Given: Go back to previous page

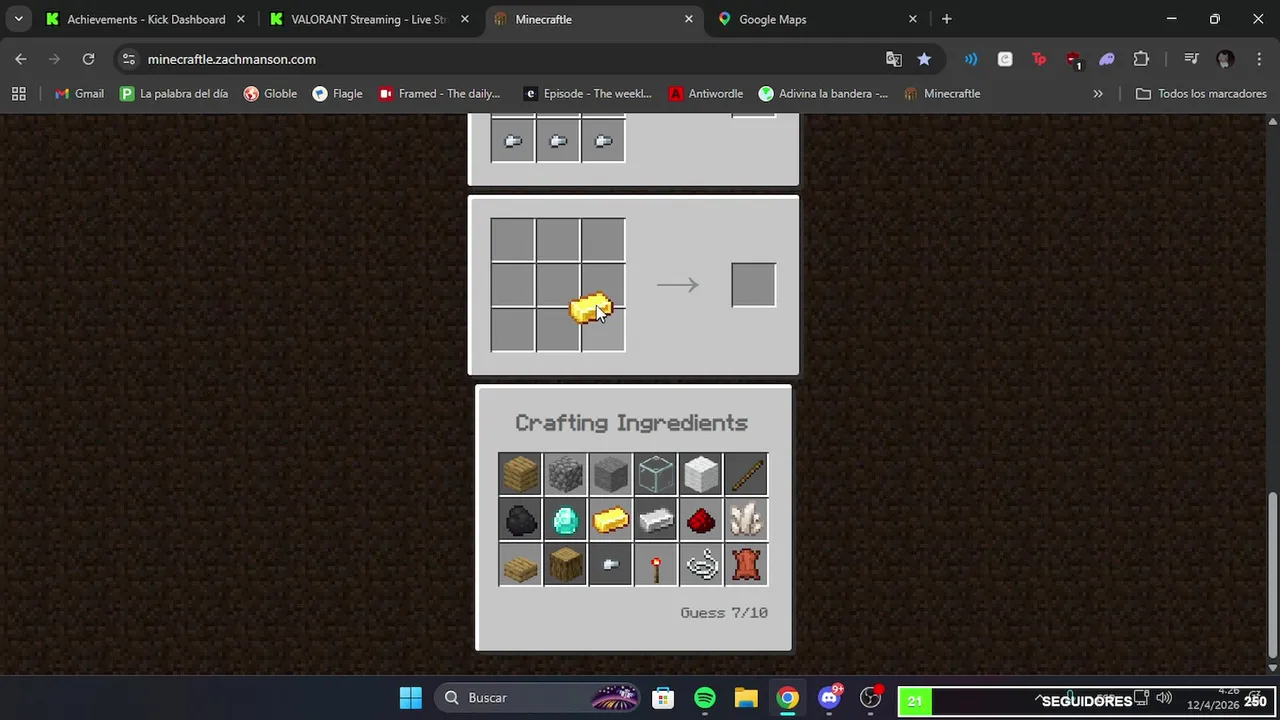Looking at the screenshot, I should (21, 59).
